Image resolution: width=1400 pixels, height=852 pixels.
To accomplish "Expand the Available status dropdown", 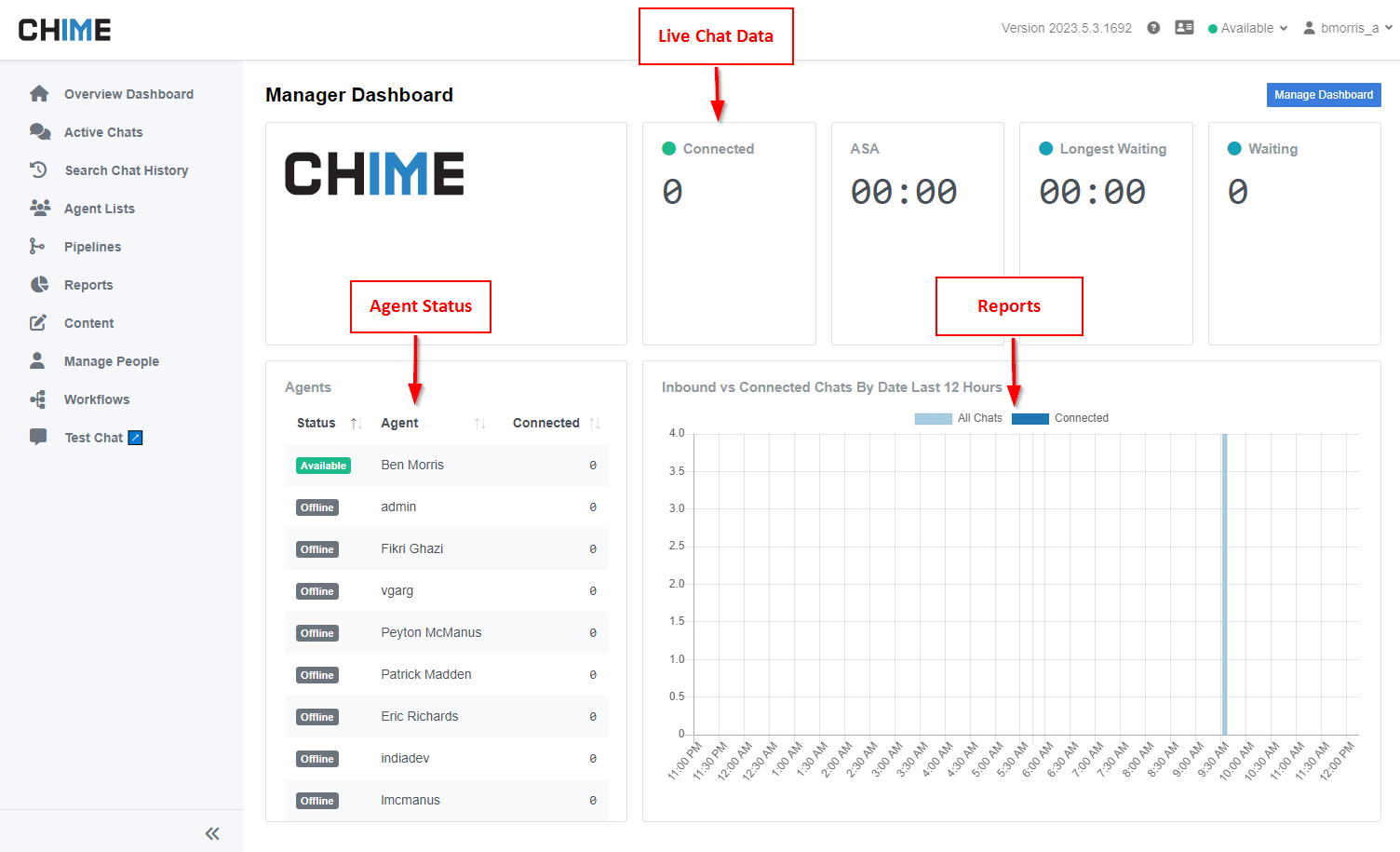I will click(1247, 28).
